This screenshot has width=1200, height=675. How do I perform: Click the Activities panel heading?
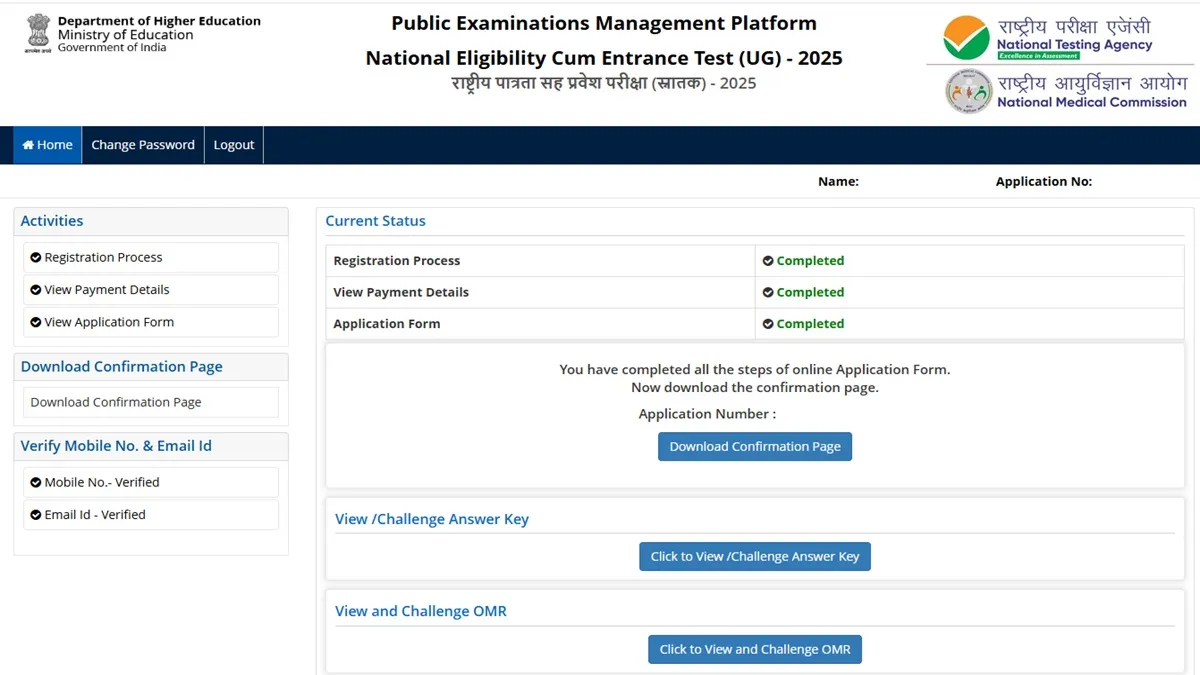pos(52,221)
